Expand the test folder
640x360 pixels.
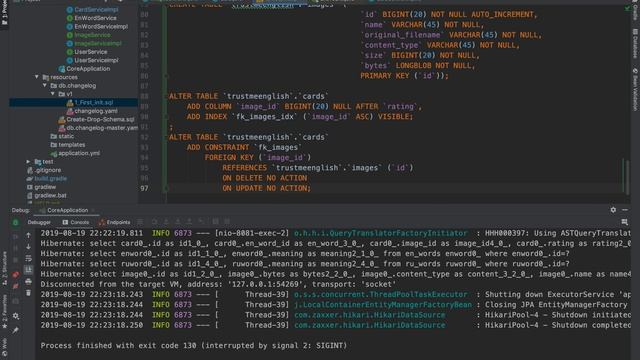coord(29,162)
